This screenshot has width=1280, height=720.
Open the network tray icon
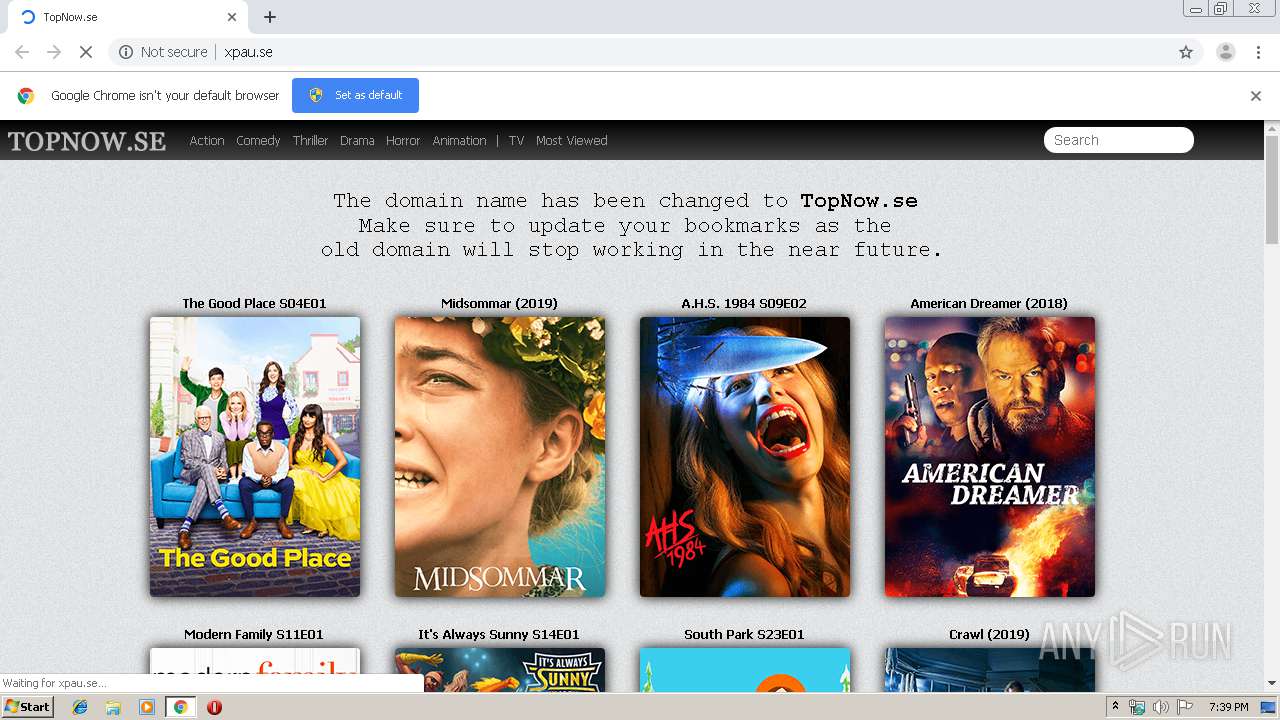1137,707
